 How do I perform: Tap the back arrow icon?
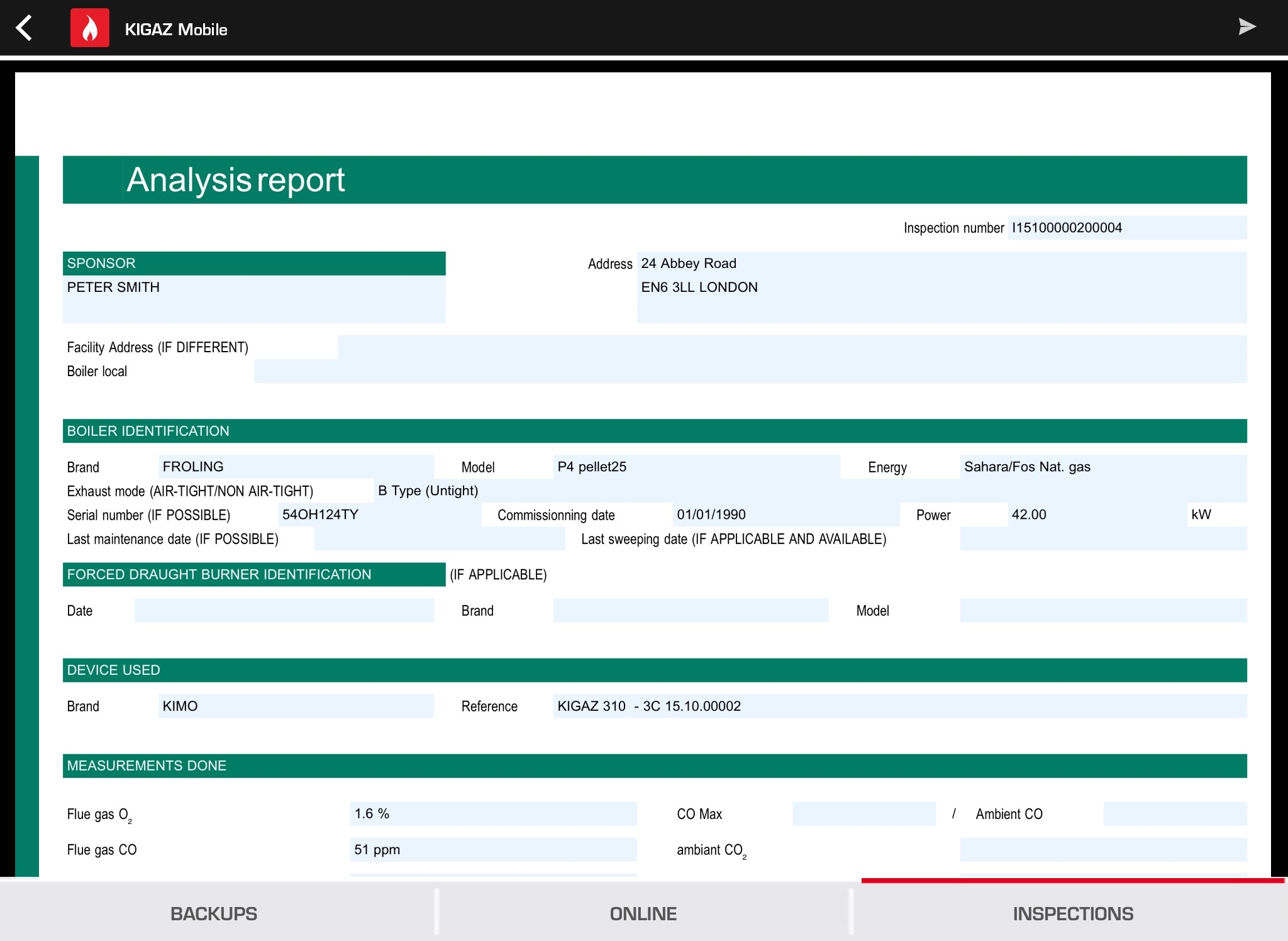(25, 28)
